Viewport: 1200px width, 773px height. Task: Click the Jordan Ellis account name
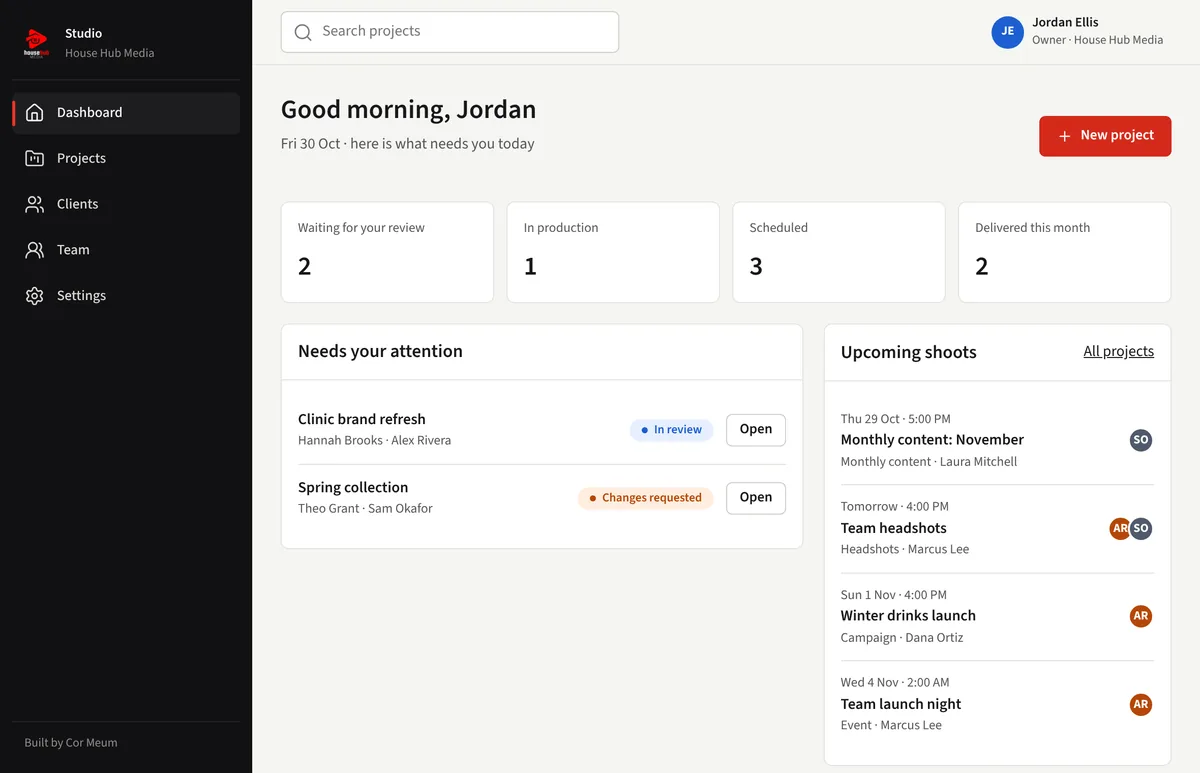pyautogui.click(x=1066, y=22)
